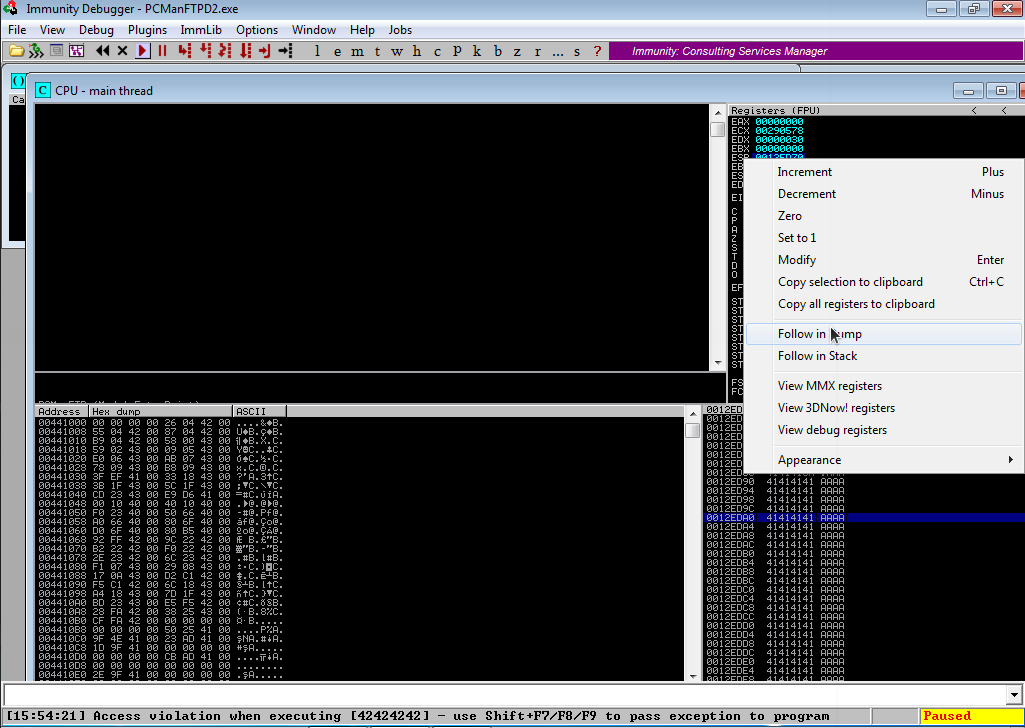Click the Address column header in dump
Viewport: 1025px width, 728px height.
click(61, 412)
